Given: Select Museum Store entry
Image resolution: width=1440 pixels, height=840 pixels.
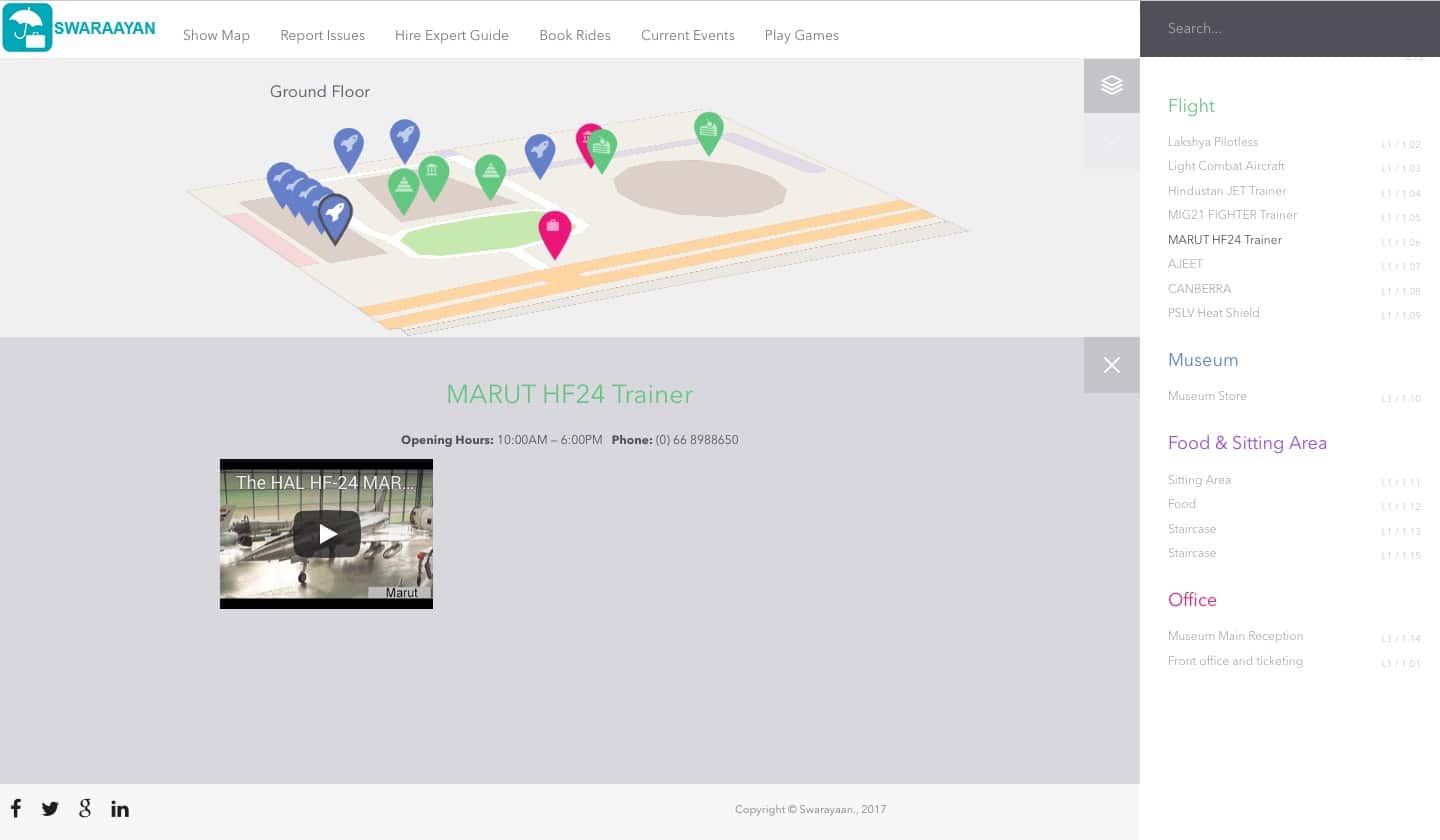Looking at the screenshot, I should point(1207,396).
